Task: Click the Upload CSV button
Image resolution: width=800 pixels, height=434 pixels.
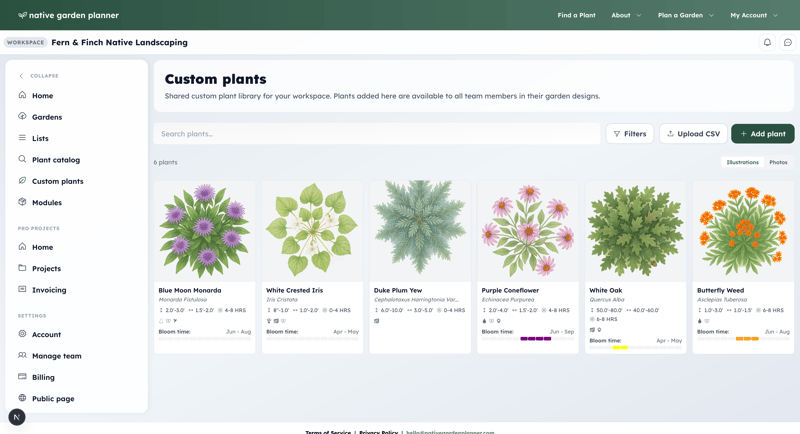Action: pyautogui.click(x=693, y=134)
